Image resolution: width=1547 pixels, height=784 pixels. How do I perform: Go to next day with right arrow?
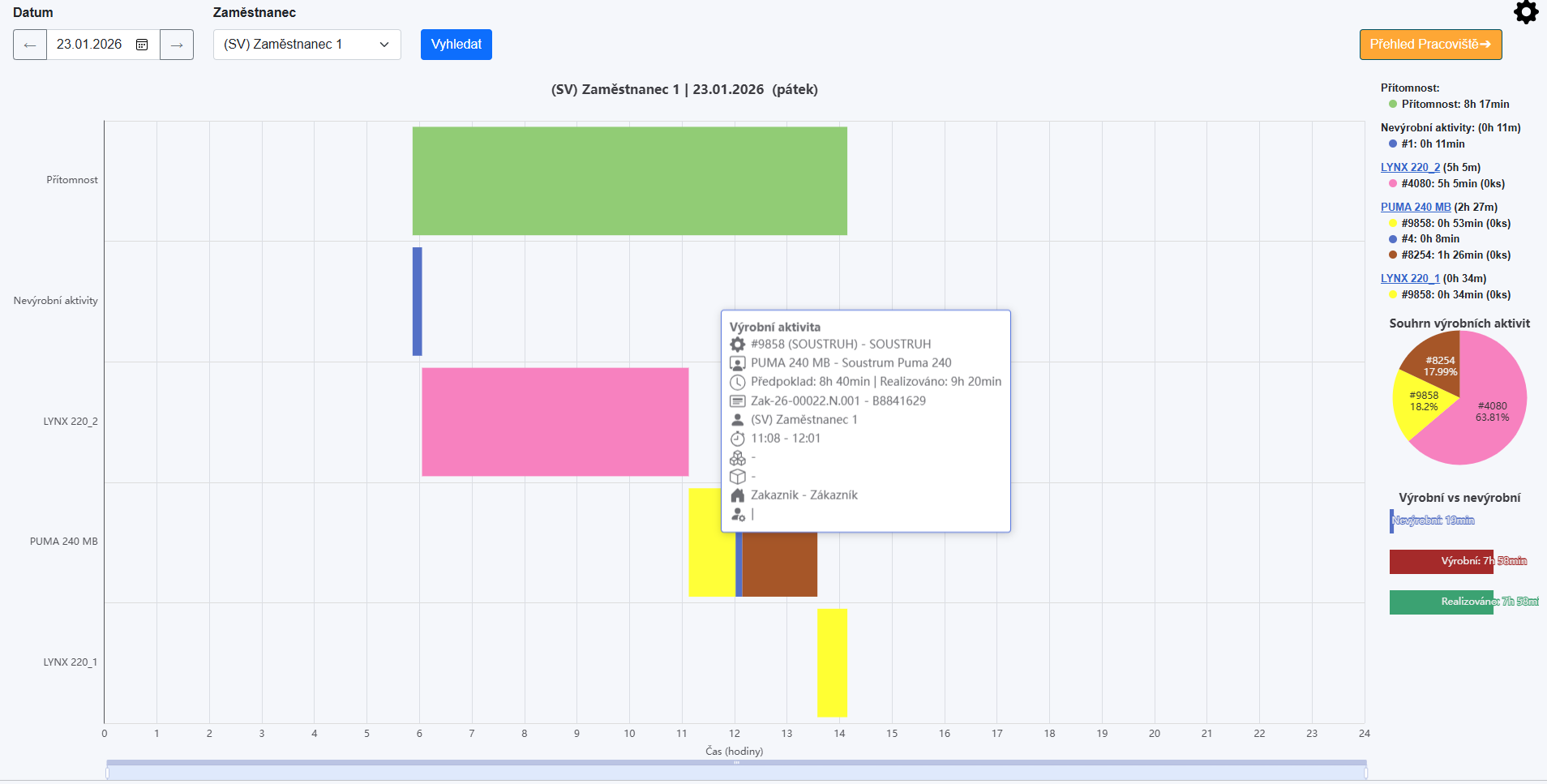tap(177, 45)
